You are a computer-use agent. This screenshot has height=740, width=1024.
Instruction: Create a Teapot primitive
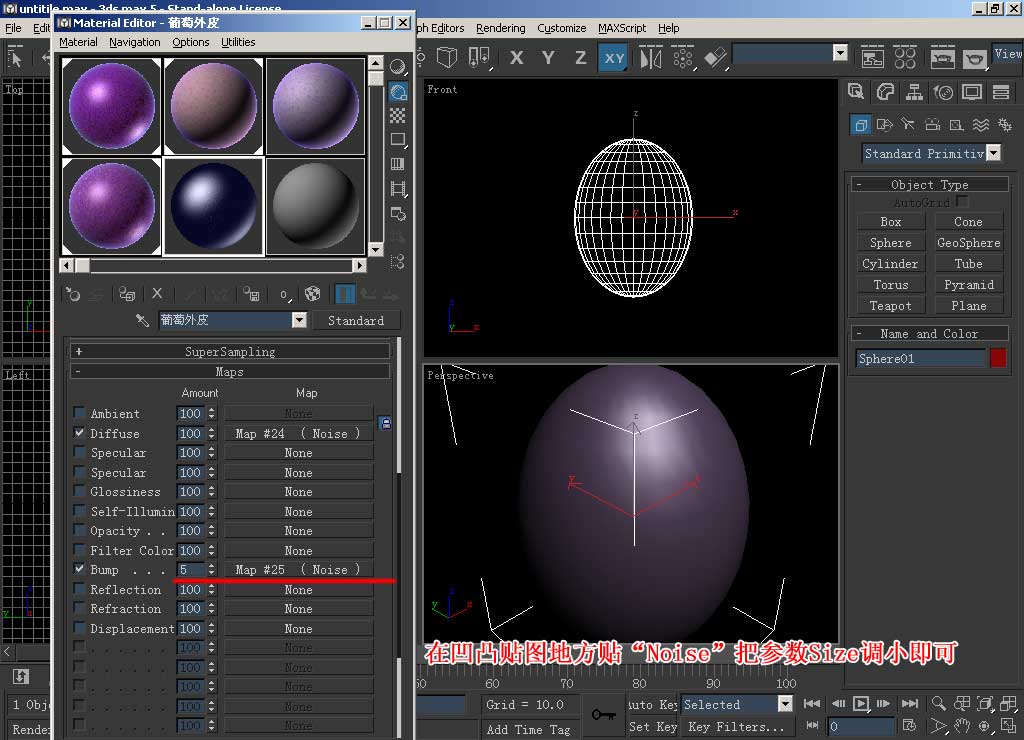click(890, 306)
